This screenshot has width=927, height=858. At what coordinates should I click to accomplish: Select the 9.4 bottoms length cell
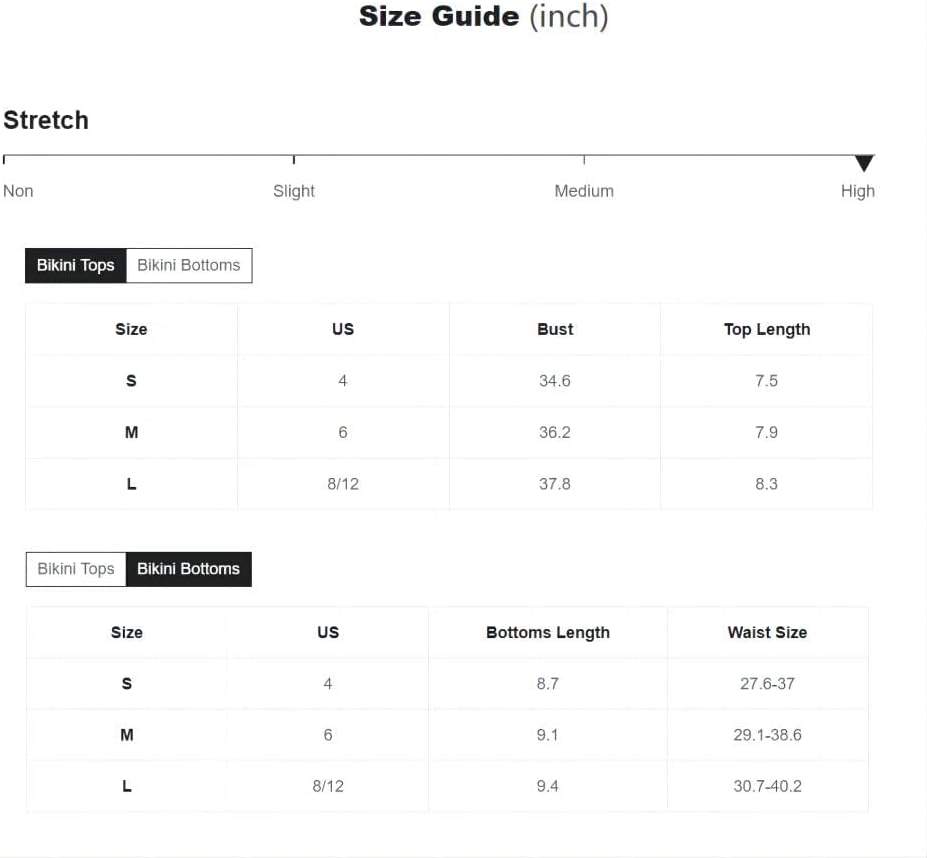coord(547,786)
